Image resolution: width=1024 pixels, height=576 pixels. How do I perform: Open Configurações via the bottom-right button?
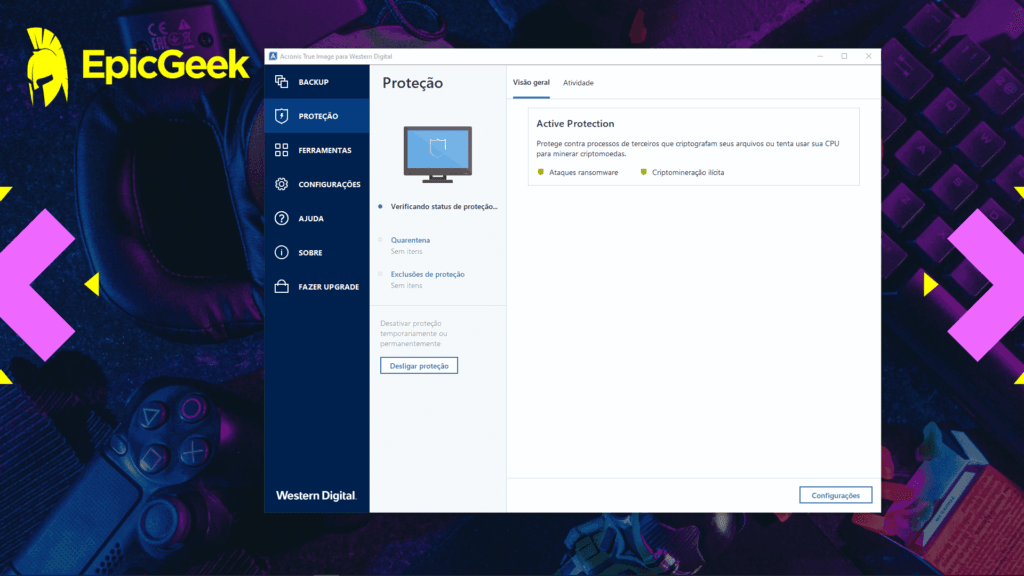click(x=835, y=494)
